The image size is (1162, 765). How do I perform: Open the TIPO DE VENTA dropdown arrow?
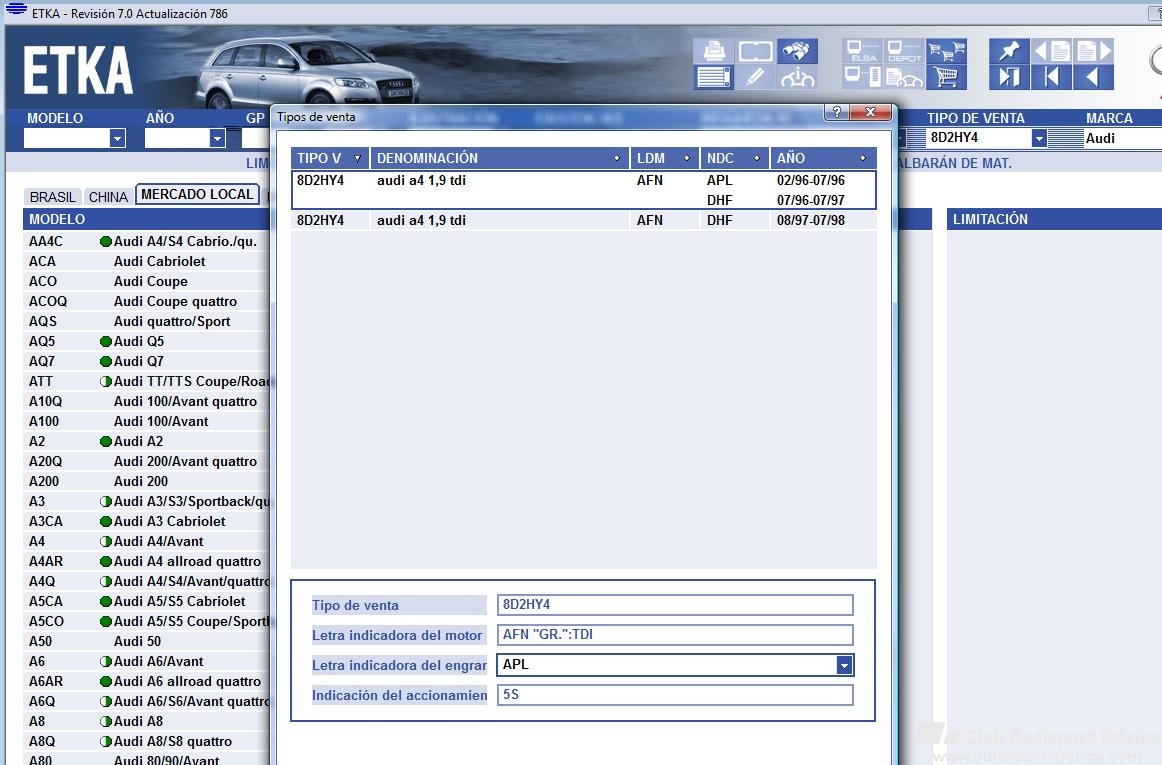(x=1039, y=138)
